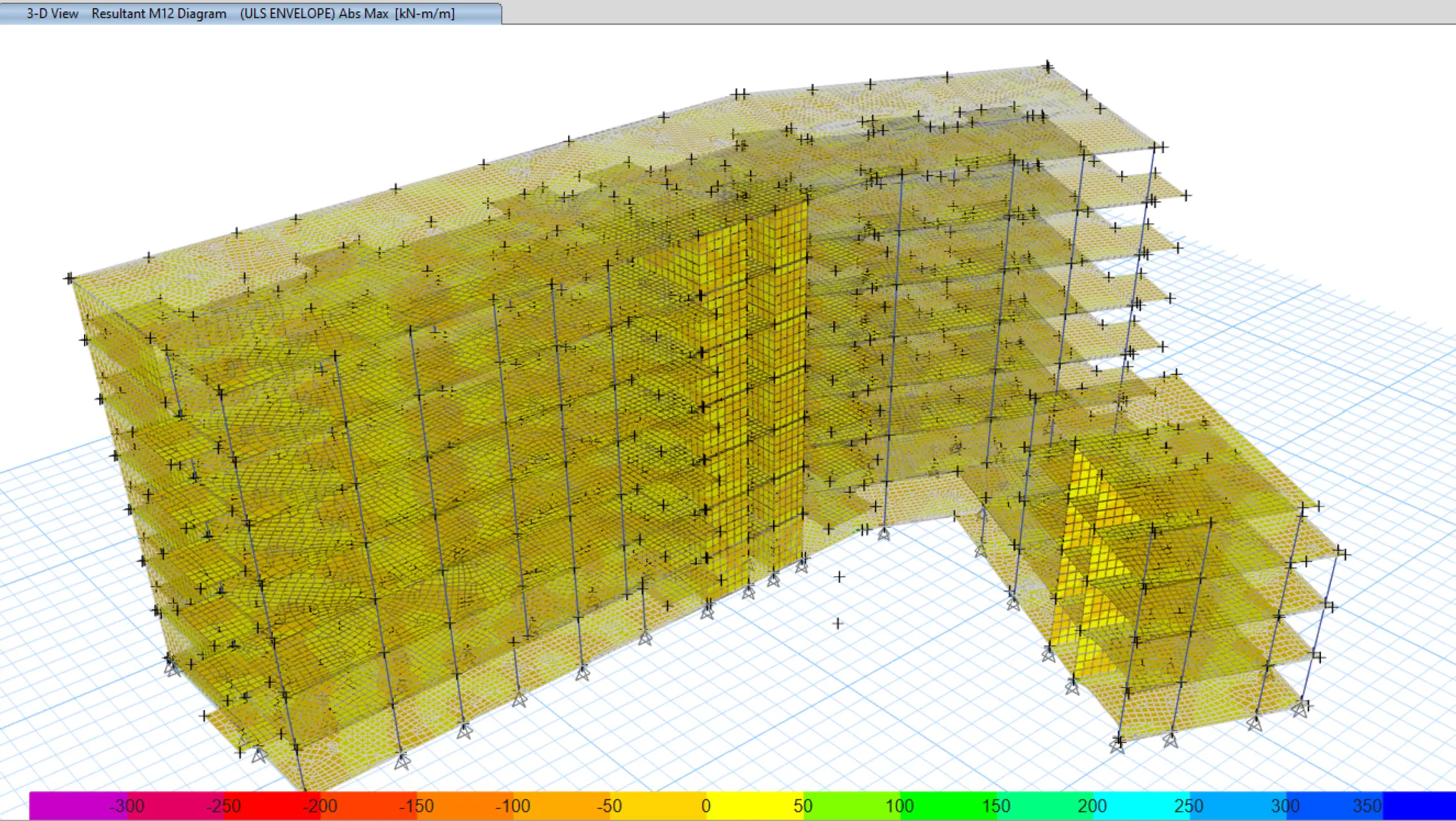The width and height of the screenshot is (1456, 821).
Task: Click the yellow legend segment between 0 and 50
Action: point(755,806)
